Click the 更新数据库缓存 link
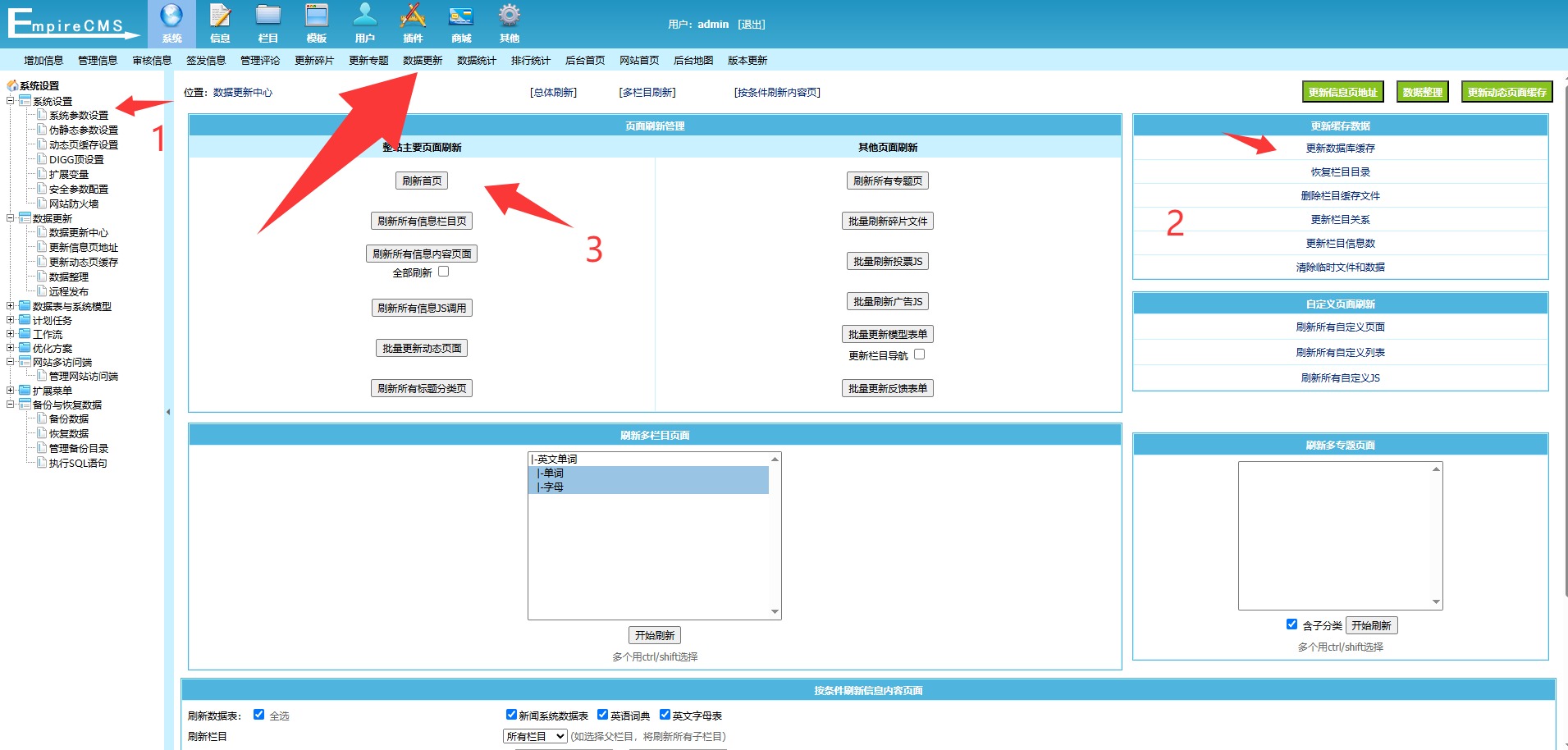Viewport: 1568px width, 750px height. point(1340,149)
